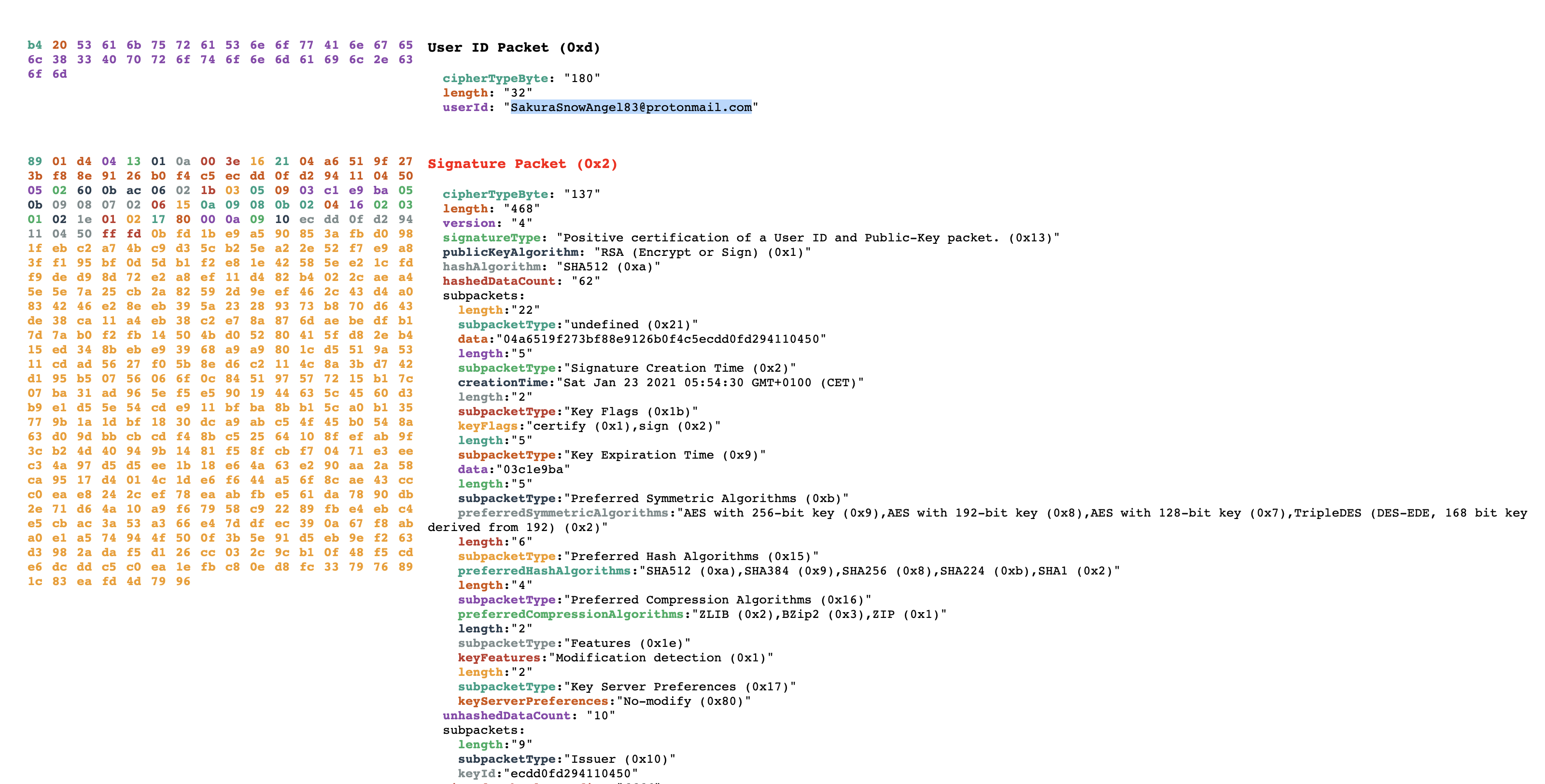
Task: Click the subpacket length "9" line
Action: [x=495, y=744]
